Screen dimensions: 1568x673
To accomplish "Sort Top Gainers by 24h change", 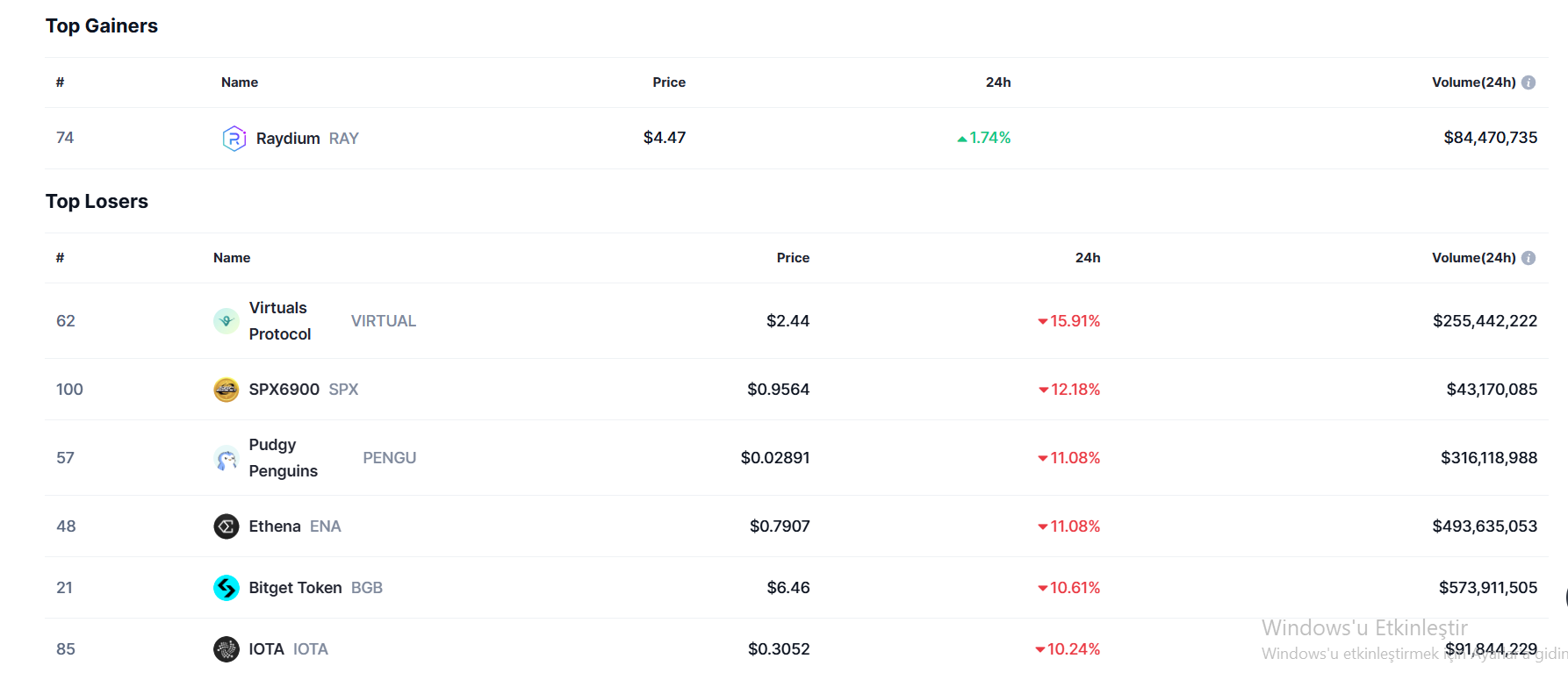I will click(x=998, y=82).
